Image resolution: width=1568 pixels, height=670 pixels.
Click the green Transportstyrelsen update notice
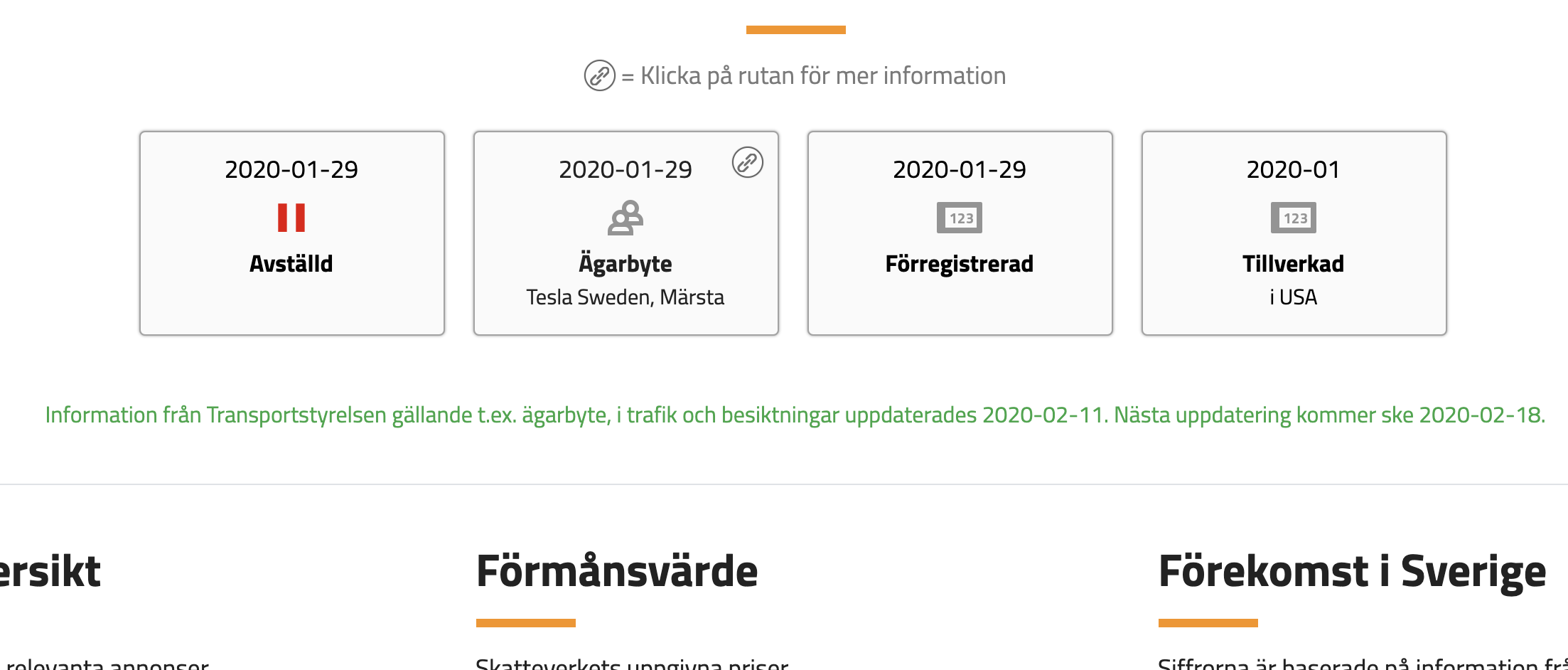795,415
